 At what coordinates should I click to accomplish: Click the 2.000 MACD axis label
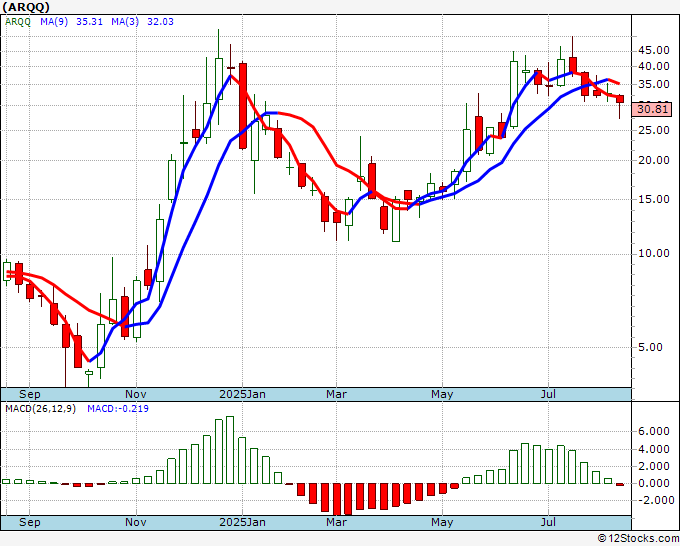tap(654, 467)
